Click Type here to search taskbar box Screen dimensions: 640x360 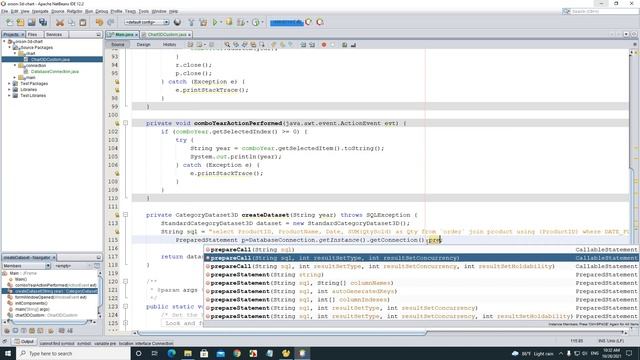click(x=73, y=353)
